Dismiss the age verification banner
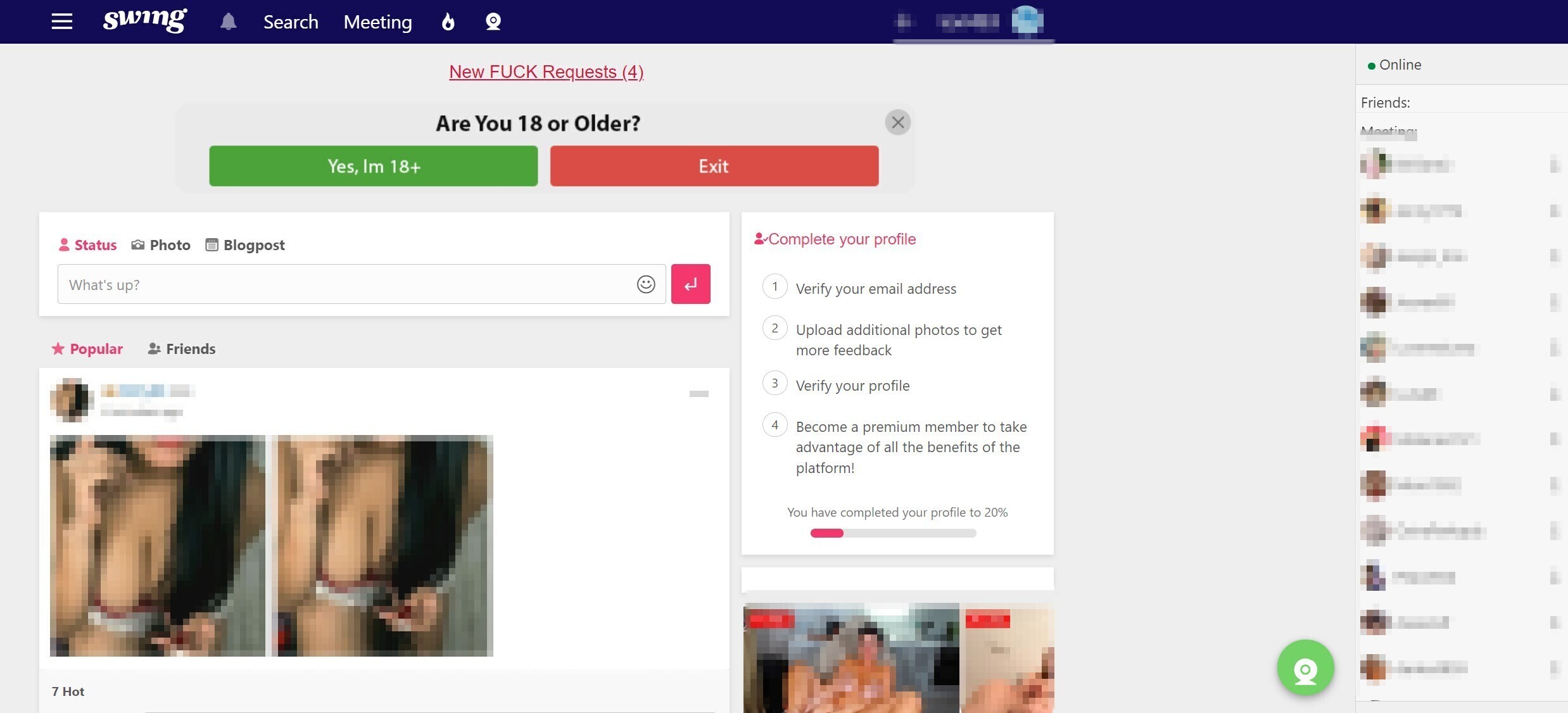The height and width of the screenshot is (713, 1568). (897, 122)
